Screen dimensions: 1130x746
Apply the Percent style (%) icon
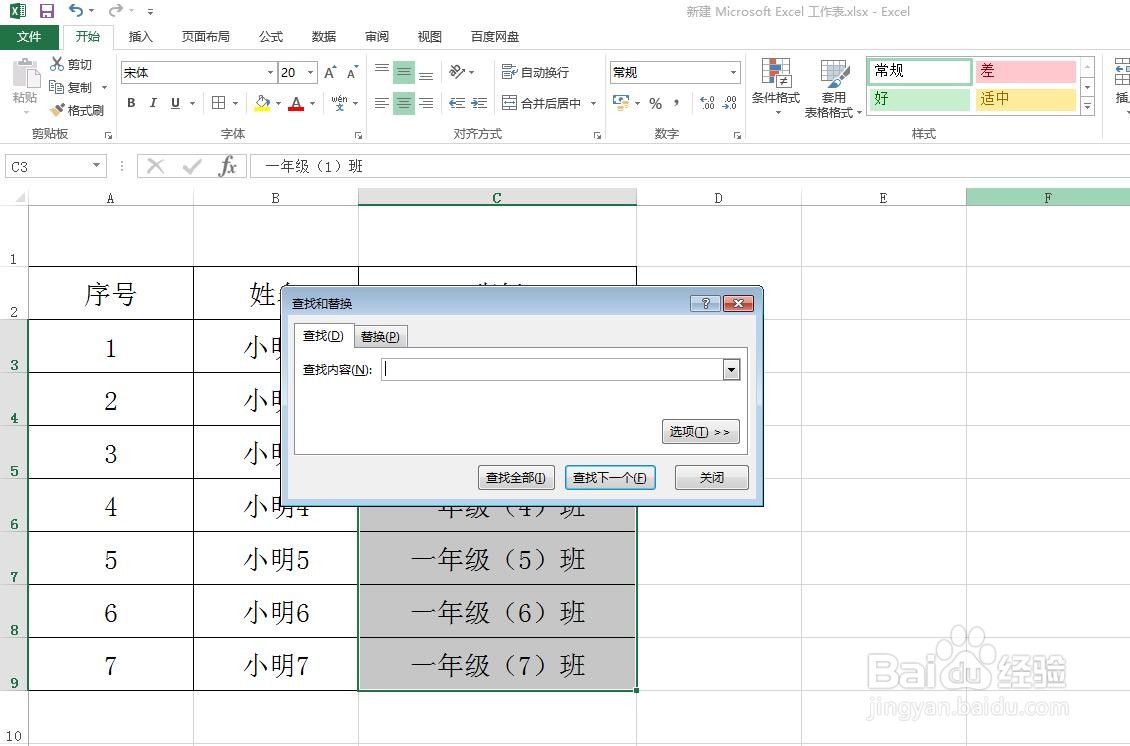(x=655, y=103)
